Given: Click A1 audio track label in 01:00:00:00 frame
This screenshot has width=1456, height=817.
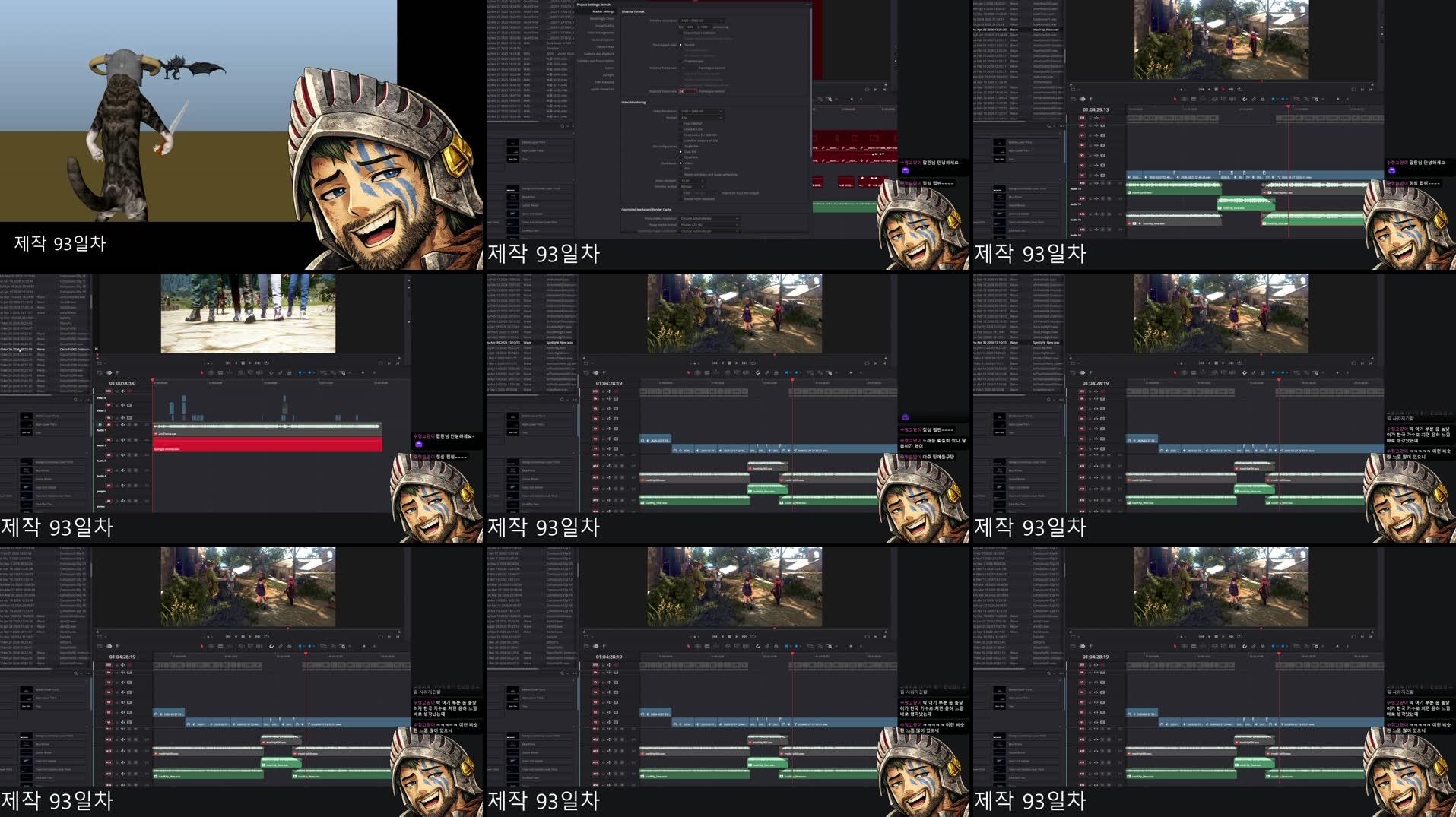Looking at the screenshot, I should coord(109,425).
